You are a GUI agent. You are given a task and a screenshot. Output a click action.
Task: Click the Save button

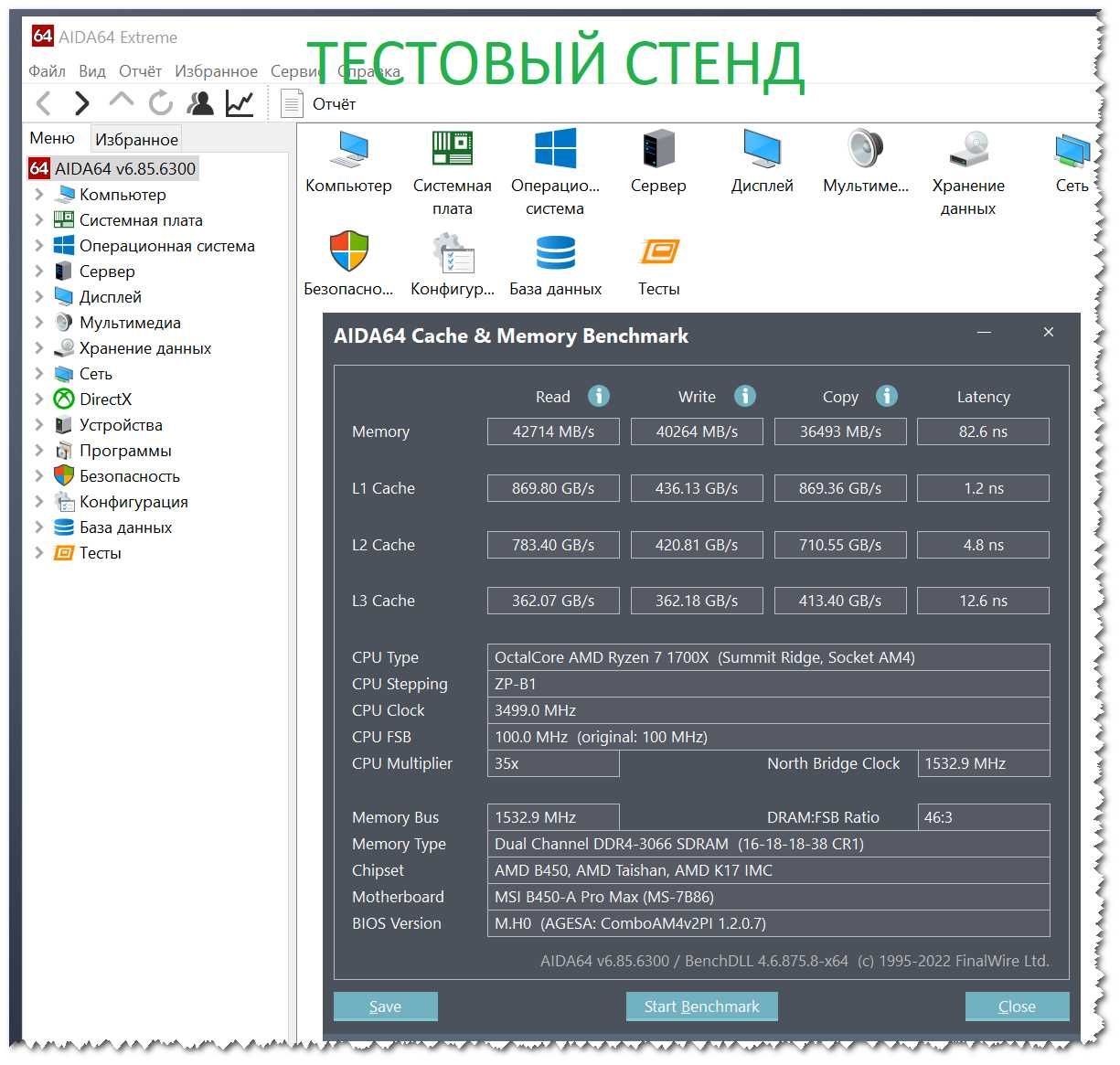pos(385,1006)
